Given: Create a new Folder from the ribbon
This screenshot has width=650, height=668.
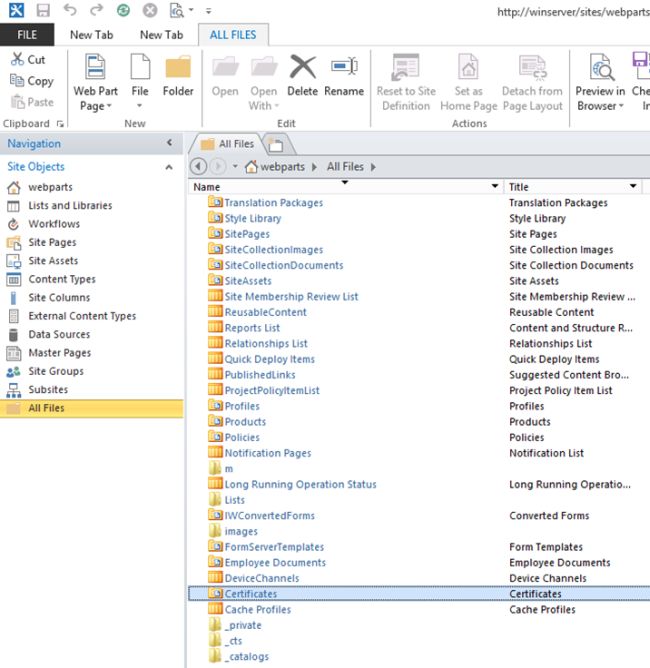Looking at the screenshot, I should [x=178, y=75].
